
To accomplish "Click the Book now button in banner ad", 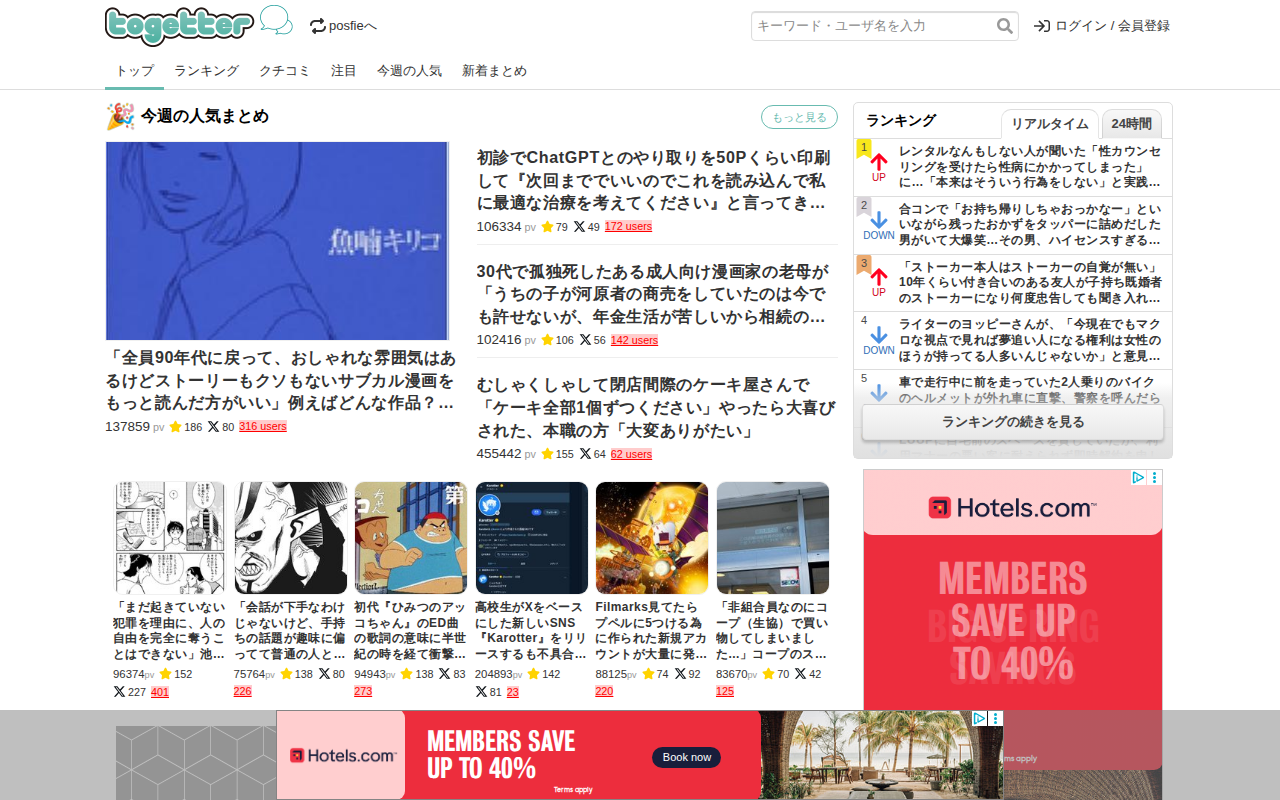I will (x=686, y=757).
